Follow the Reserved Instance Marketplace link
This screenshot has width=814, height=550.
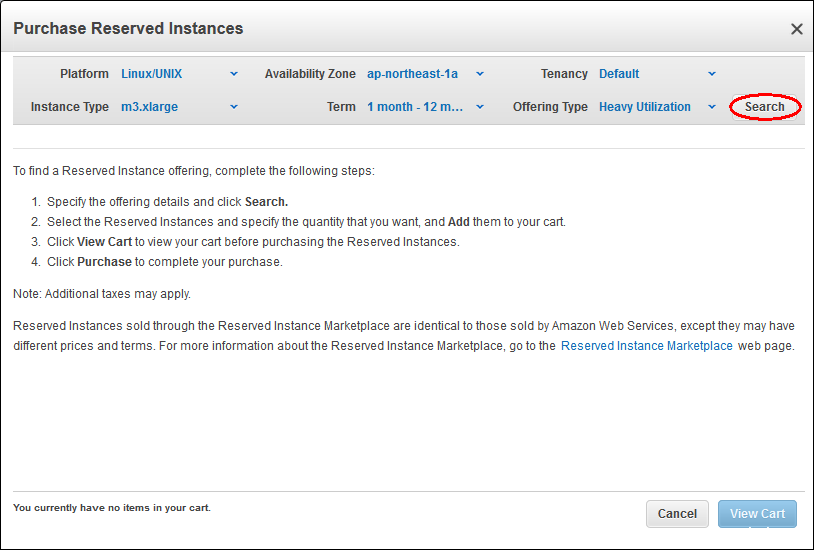[x=646, y=346]
